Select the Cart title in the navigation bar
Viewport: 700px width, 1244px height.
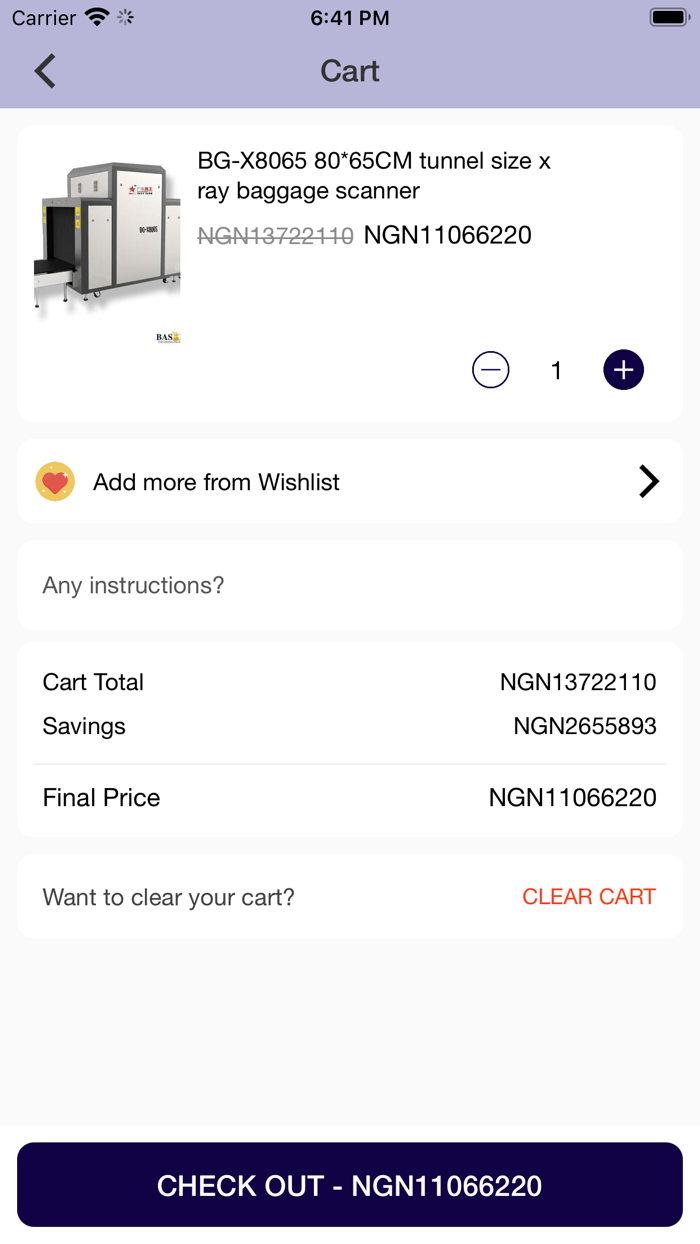(x=349, y=71)
